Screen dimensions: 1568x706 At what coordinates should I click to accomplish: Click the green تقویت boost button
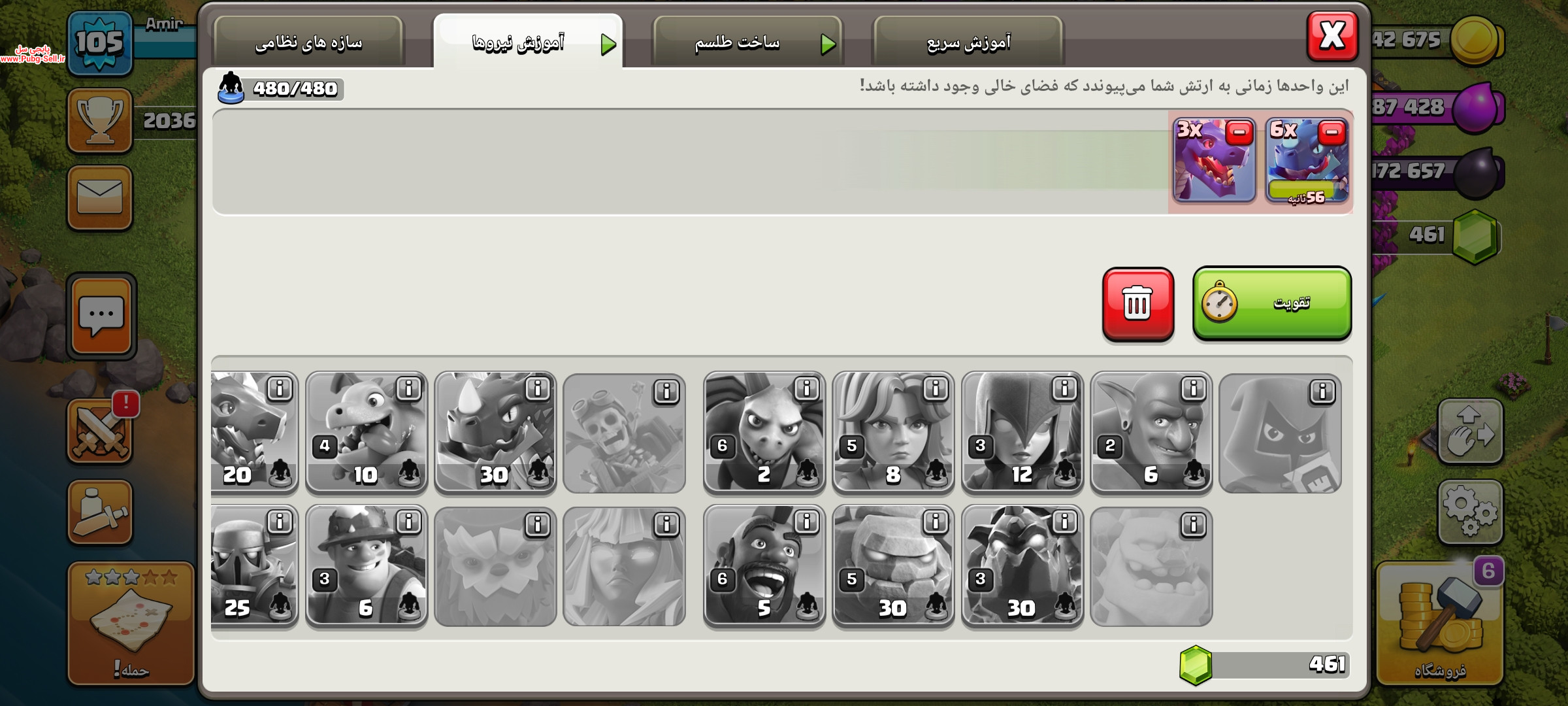(x=1271, y=303)
